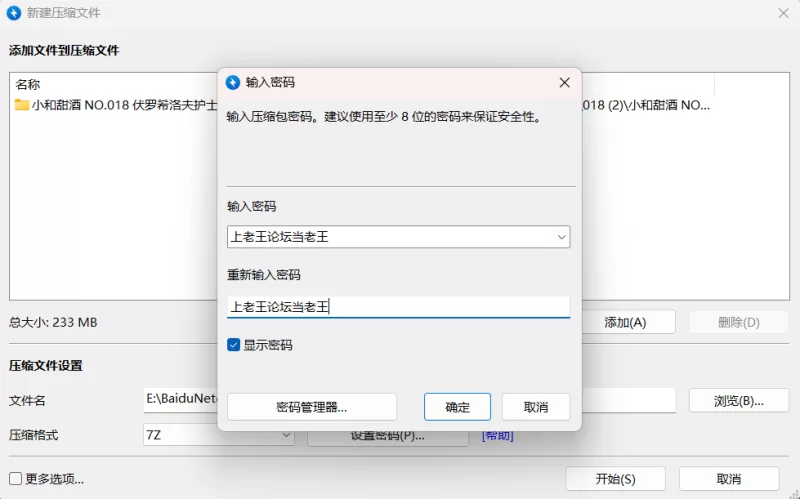Click the 浏览(B) button
800x499 pixels.
point(738,401)
